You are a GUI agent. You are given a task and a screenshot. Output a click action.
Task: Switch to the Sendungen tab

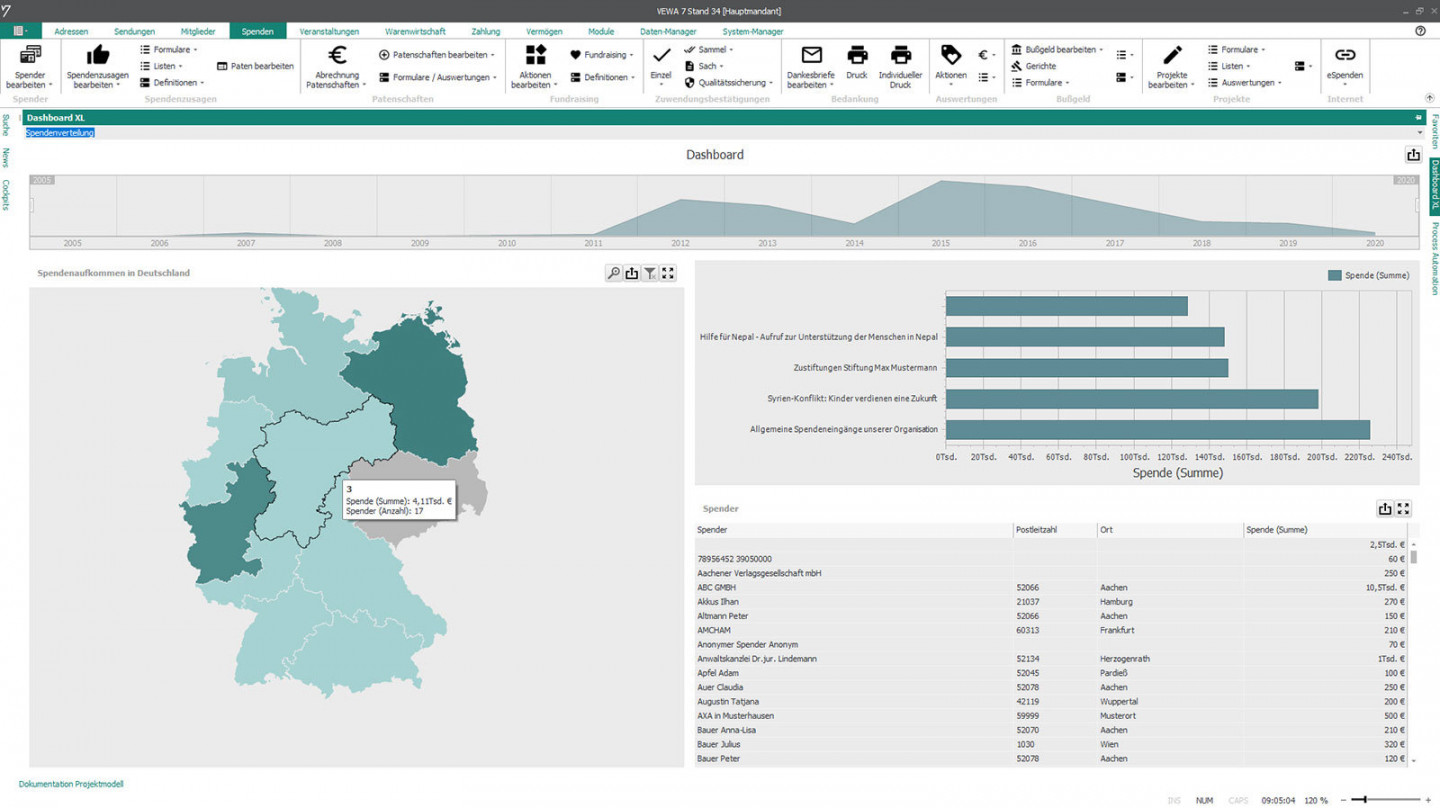click(134, 31)
